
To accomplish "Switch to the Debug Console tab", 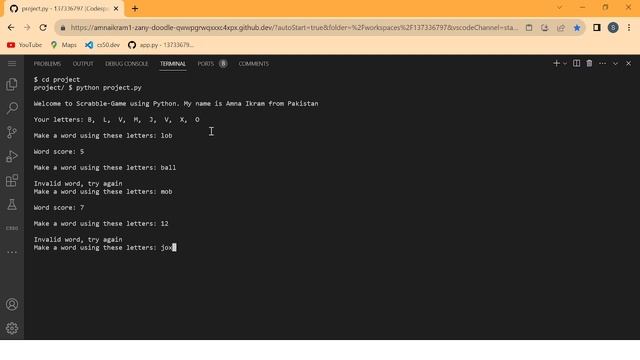I will tap(127, 64).
